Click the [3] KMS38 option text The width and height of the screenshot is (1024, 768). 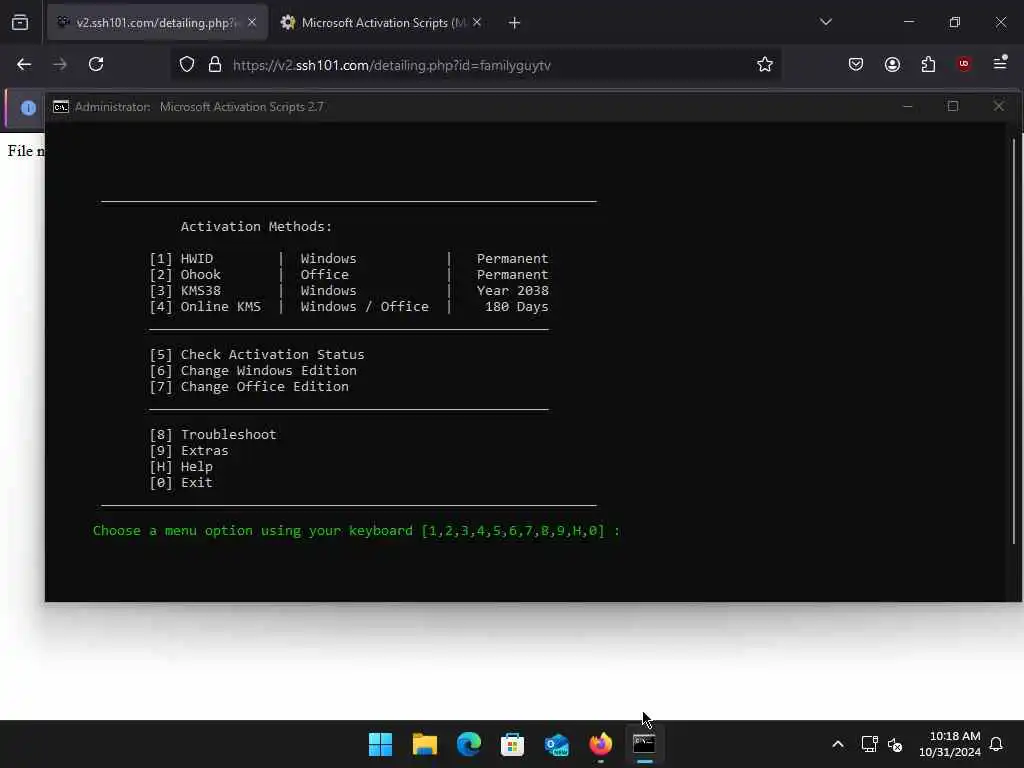coord(185,291)
